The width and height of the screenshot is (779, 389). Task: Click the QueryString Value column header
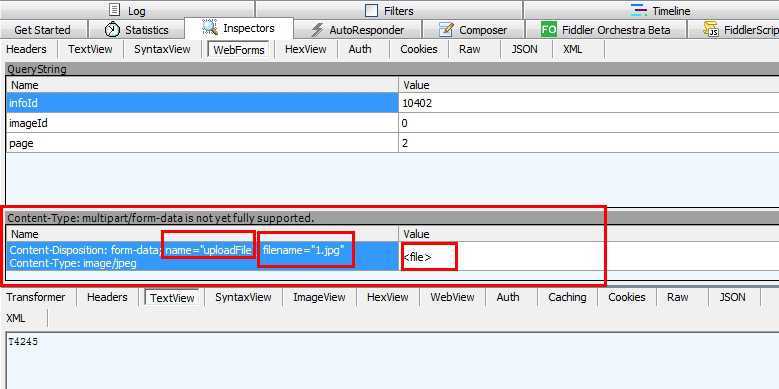589,85
